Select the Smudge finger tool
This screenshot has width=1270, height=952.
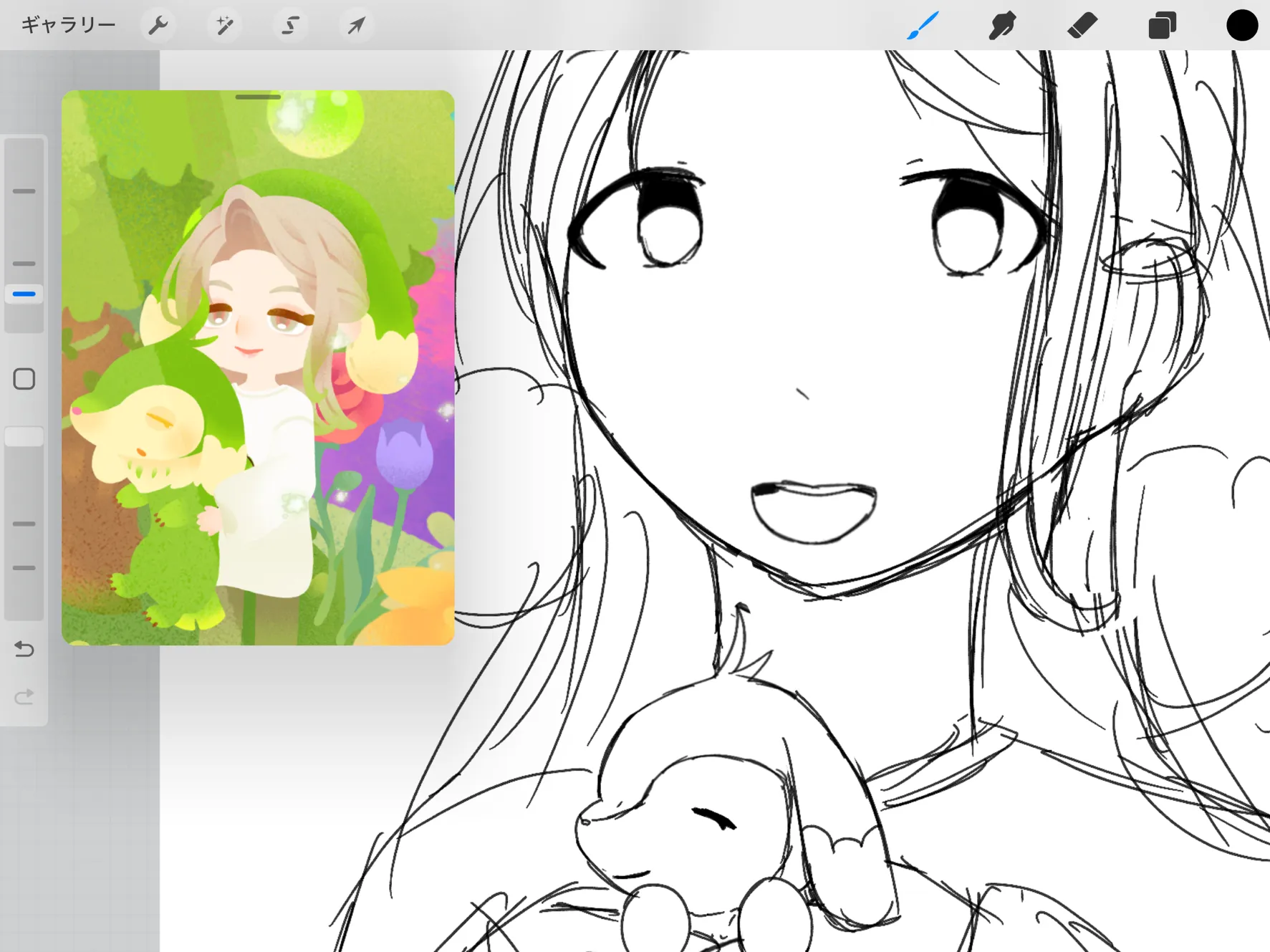1002,26
